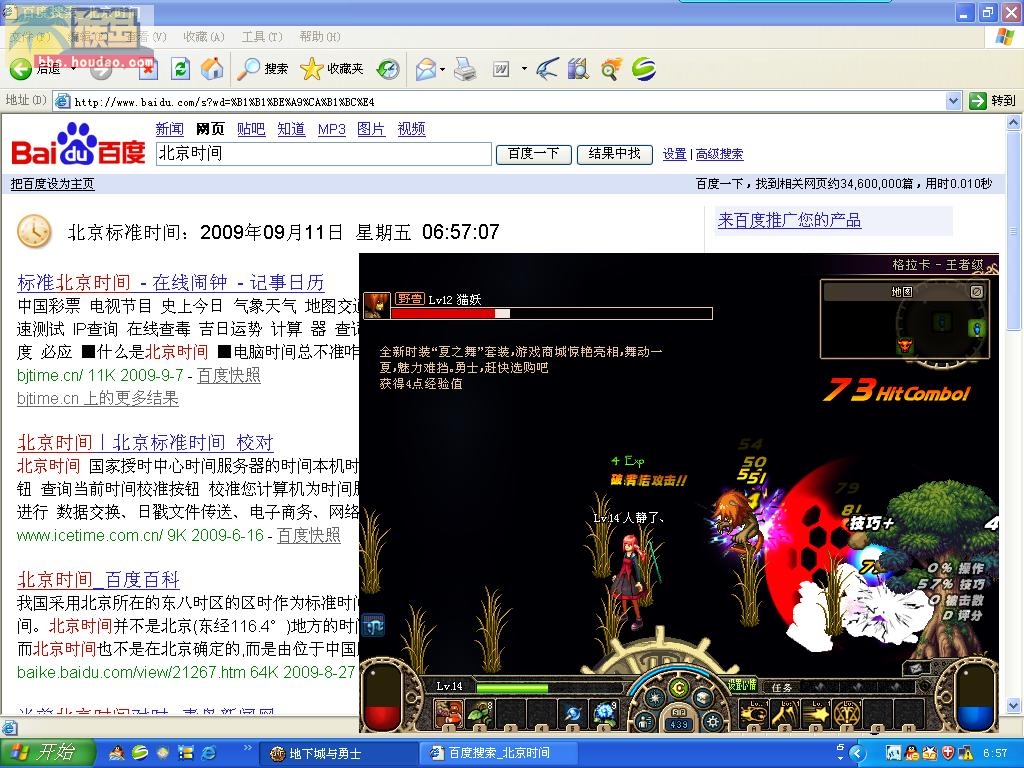The height and width of the screenshot is (768, 1024).
Task: Open 百度快照 for the icetime.com.cn result
Action: 309,536
